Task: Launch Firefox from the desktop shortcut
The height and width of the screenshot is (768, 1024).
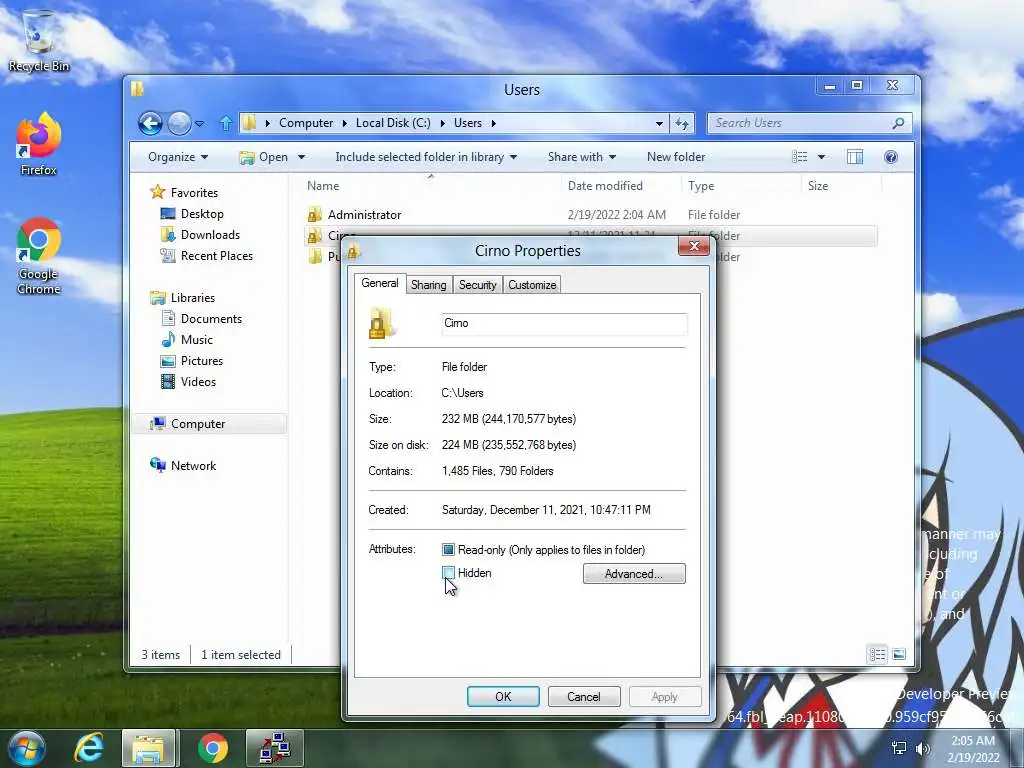Action: [x=39, y=144]
